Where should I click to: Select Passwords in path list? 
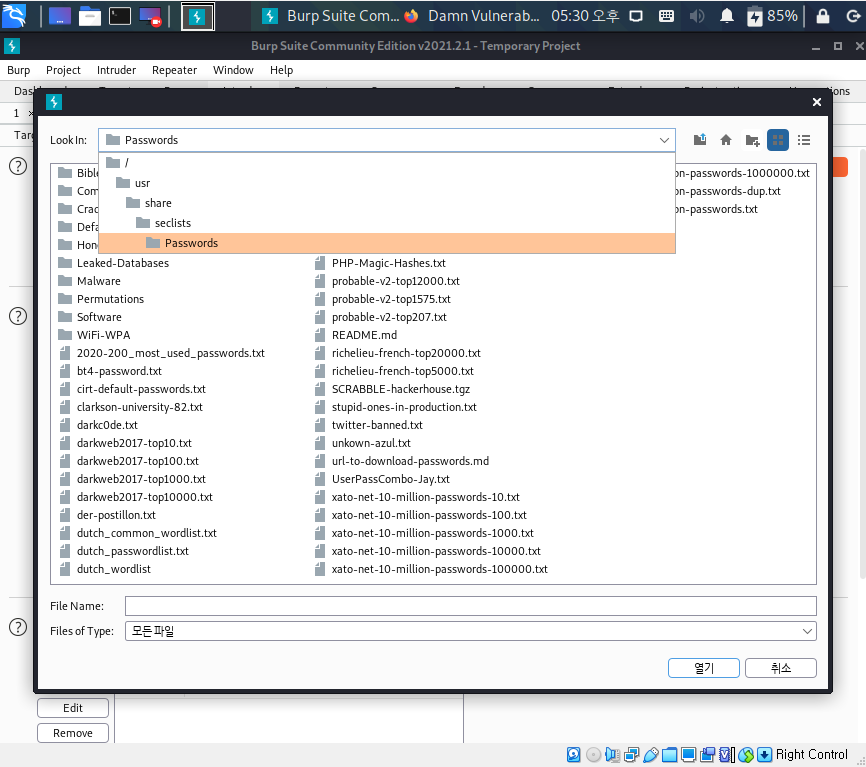tap(387, 243)
